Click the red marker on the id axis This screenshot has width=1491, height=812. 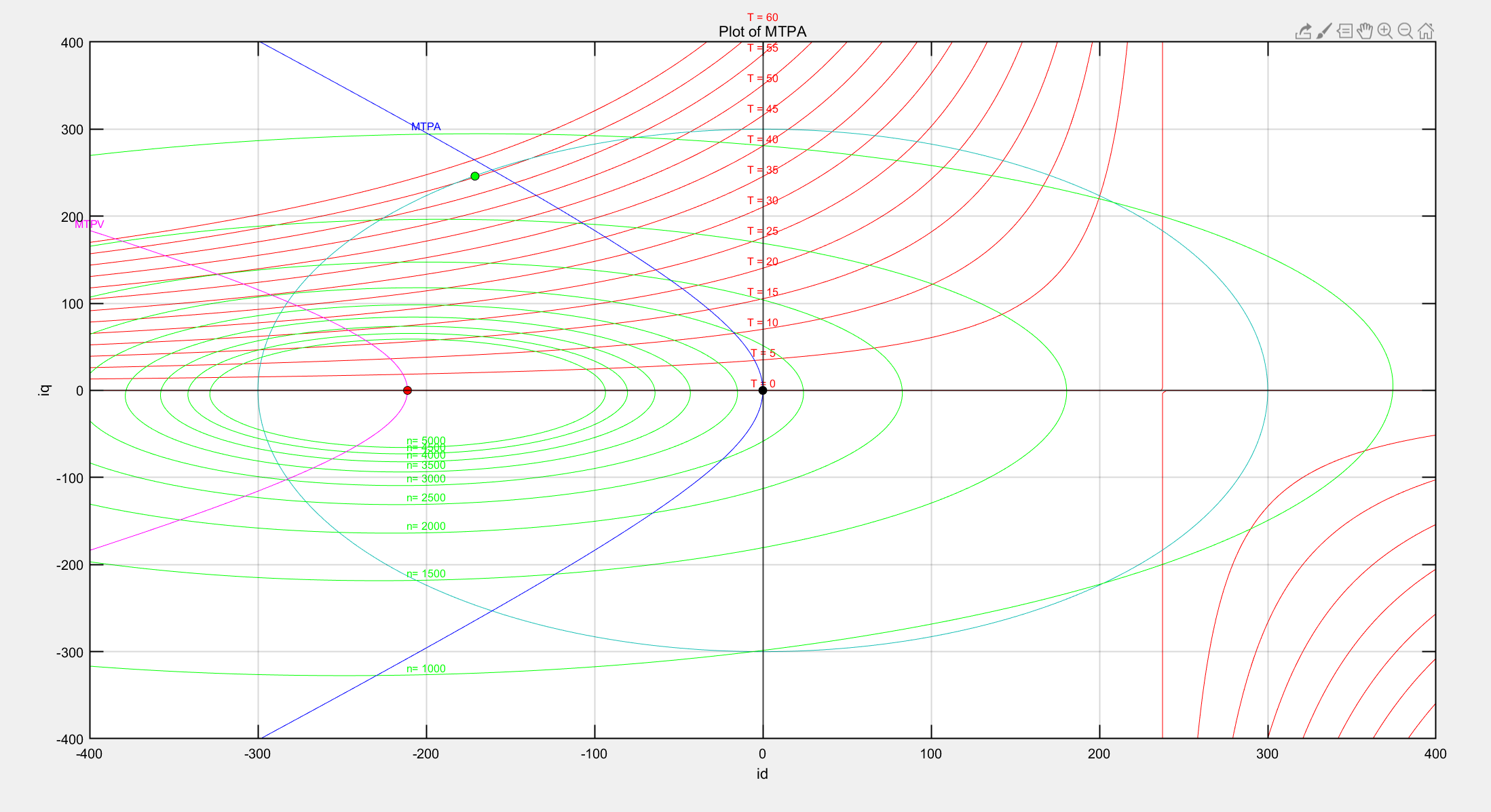(x=407, y=391)
